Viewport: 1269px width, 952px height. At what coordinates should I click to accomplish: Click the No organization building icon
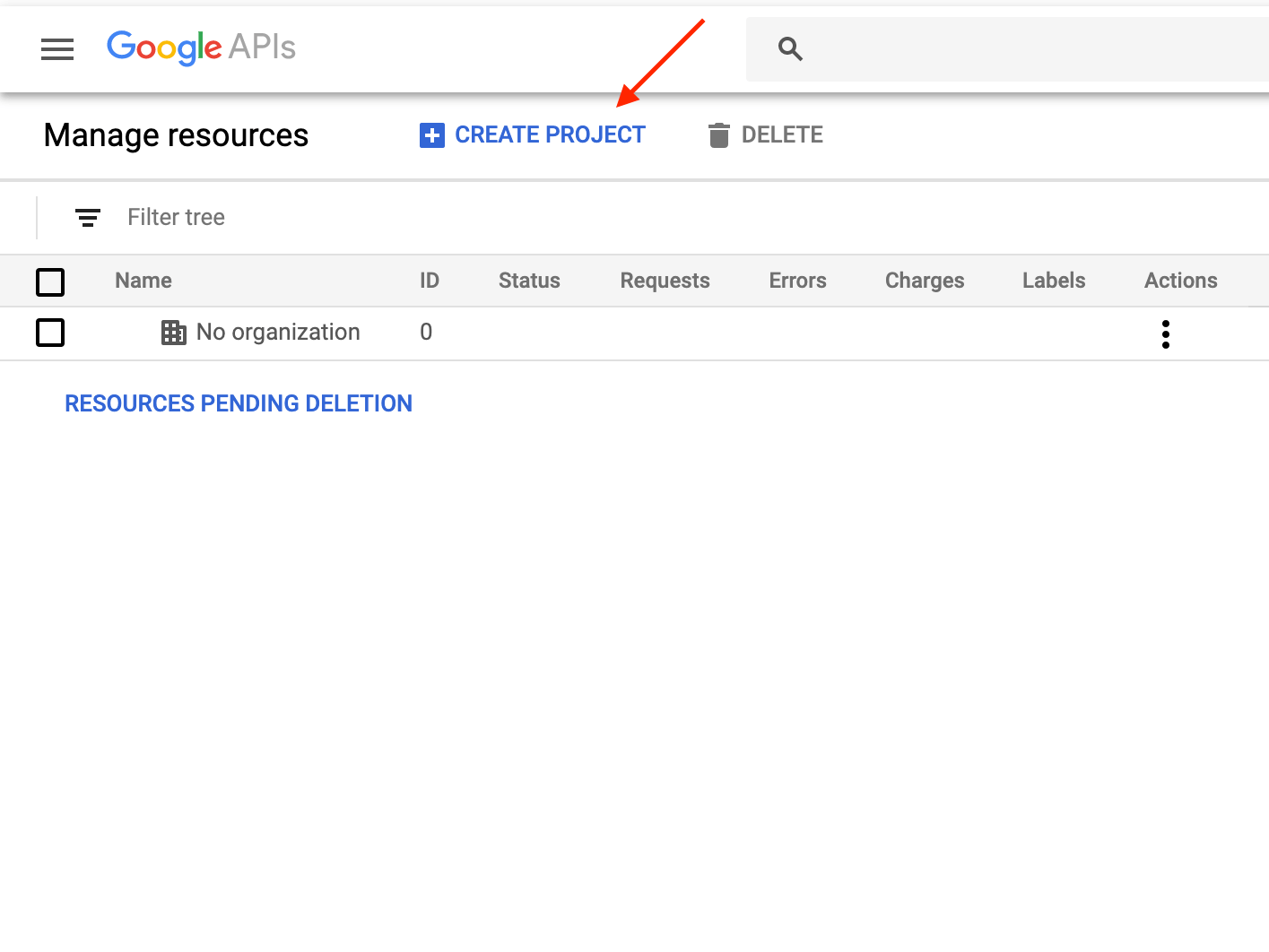pos(173,333)
